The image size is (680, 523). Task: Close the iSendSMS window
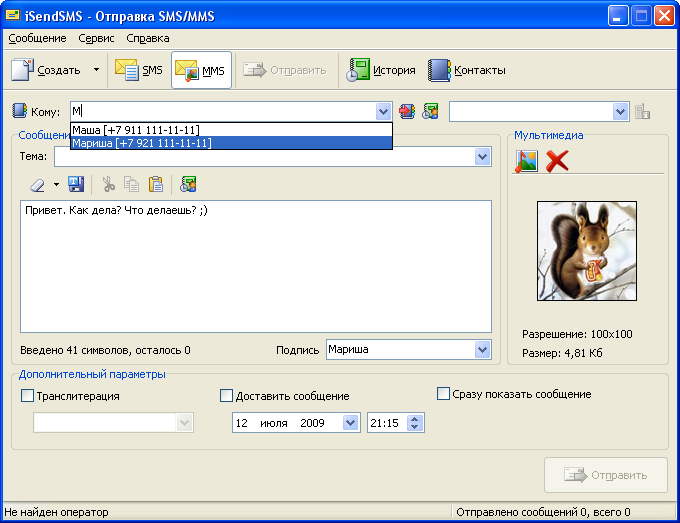664,16
